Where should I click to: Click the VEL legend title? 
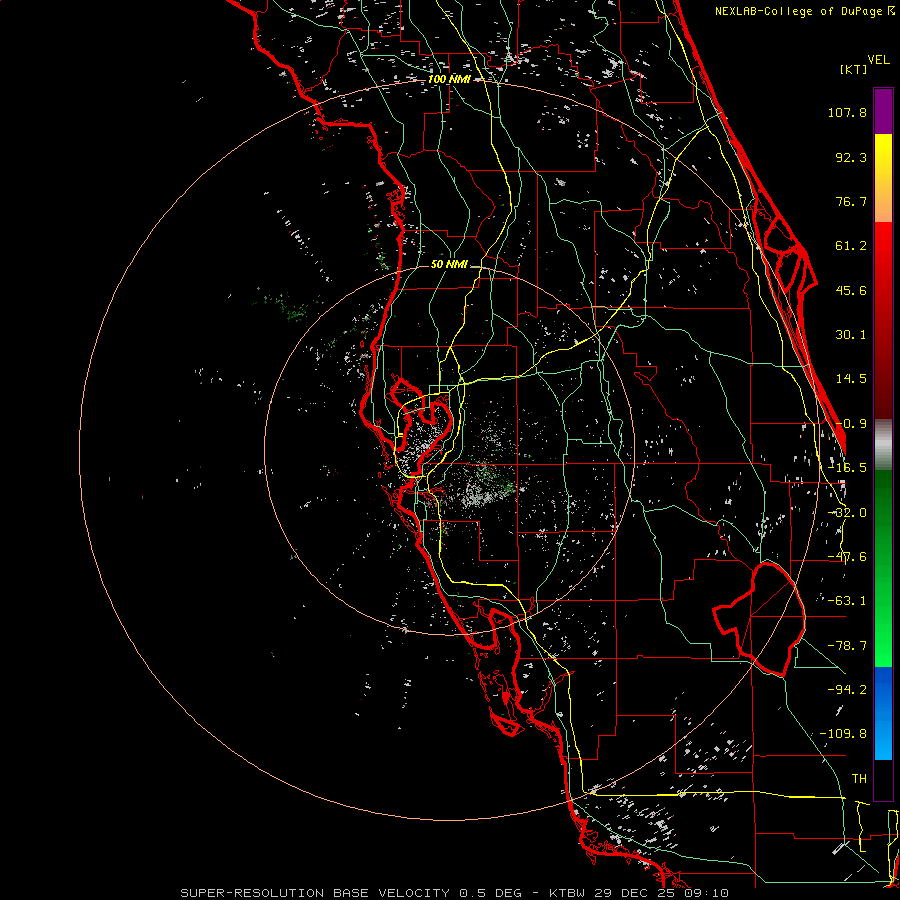coord(878,60)
